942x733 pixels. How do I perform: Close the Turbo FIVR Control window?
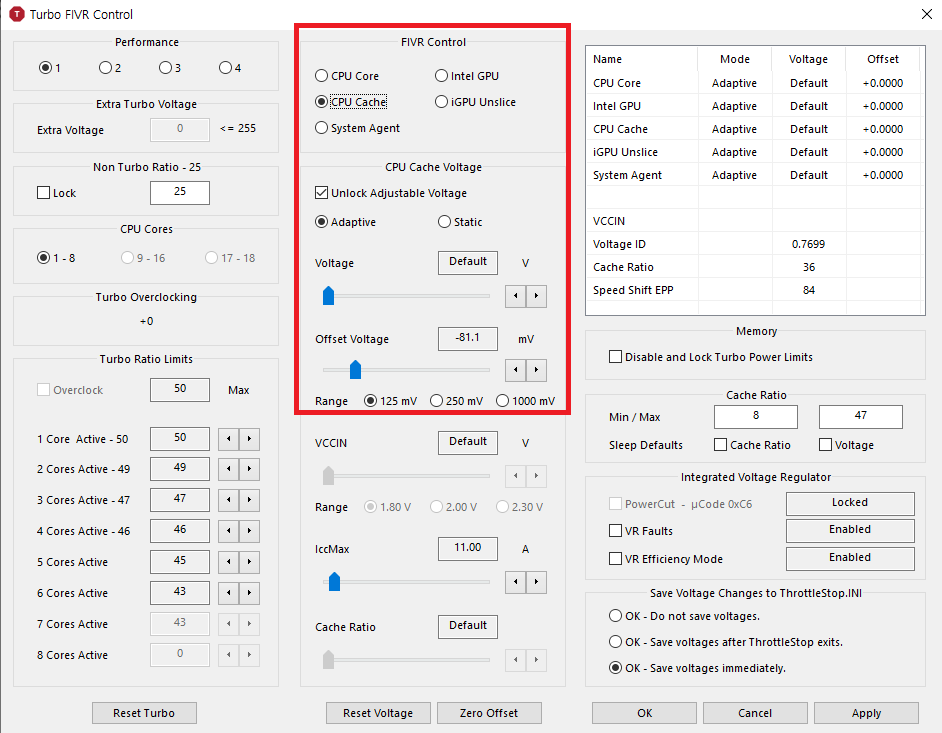click(x=926, y=14)
